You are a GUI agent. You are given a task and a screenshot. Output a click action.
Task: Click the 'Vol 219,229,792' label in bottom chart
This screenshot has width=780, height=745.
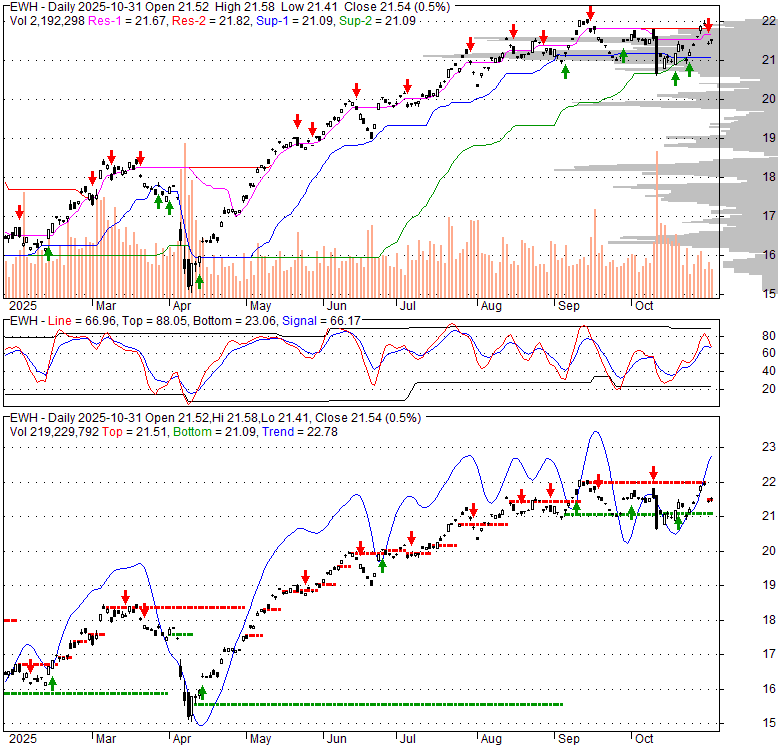coord(54,432)
